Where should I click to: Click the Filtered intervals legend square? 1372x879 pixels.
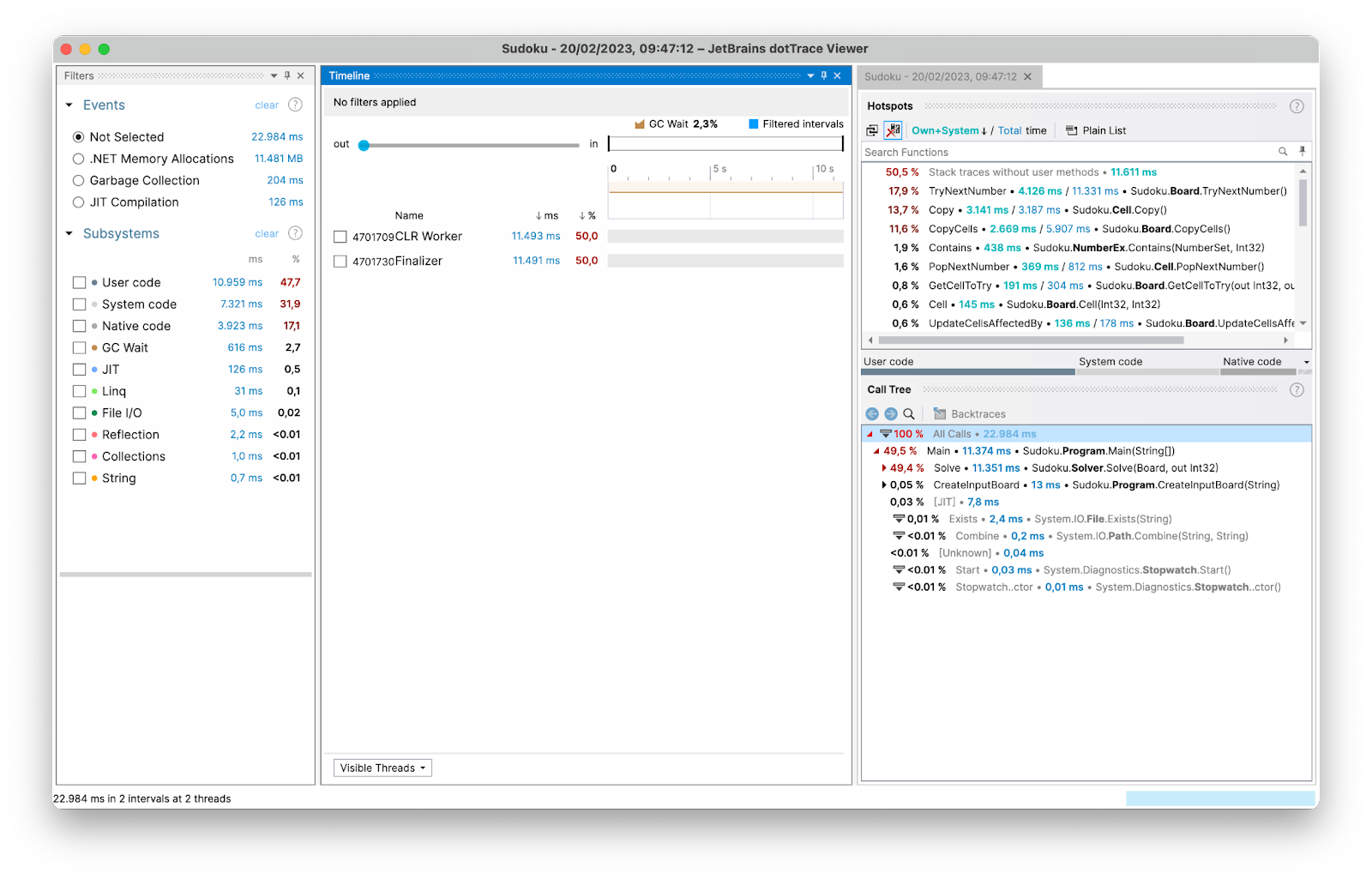(754, 124)
